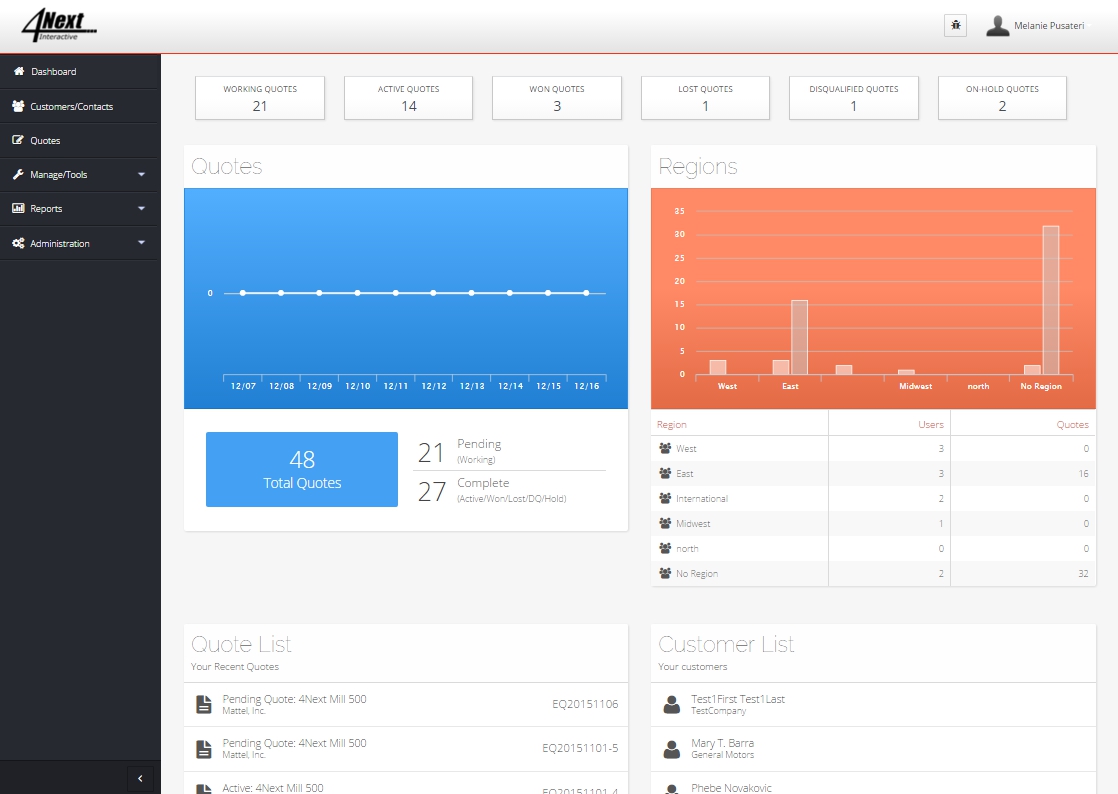
Task: Expand the Reports submenu arrow
Action: [x=141, y=208]
